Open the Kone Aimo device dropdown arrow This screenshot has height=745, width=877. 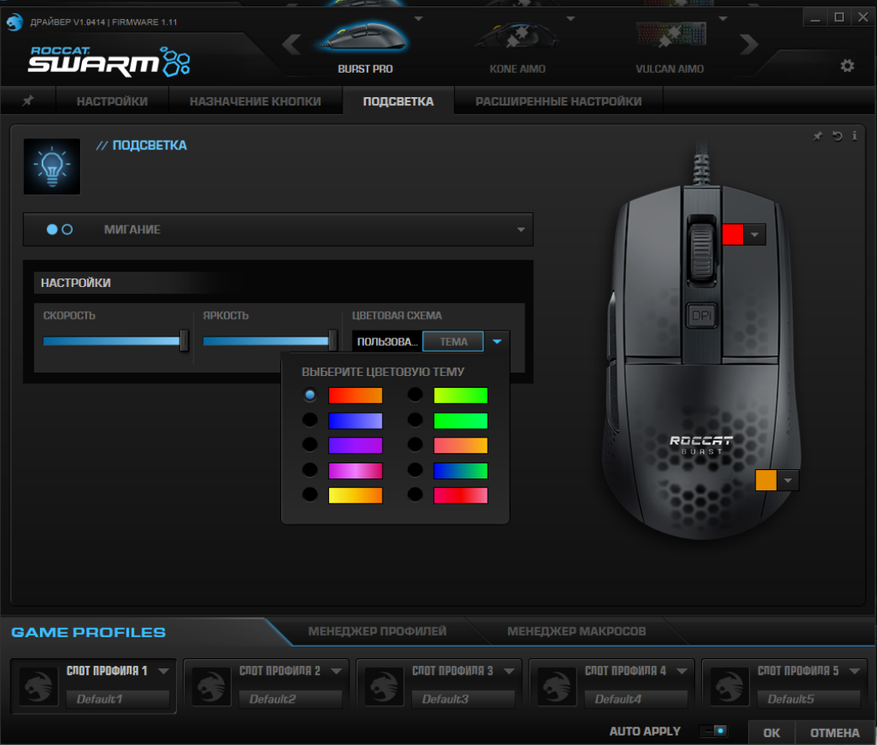[x=570, y=18]
